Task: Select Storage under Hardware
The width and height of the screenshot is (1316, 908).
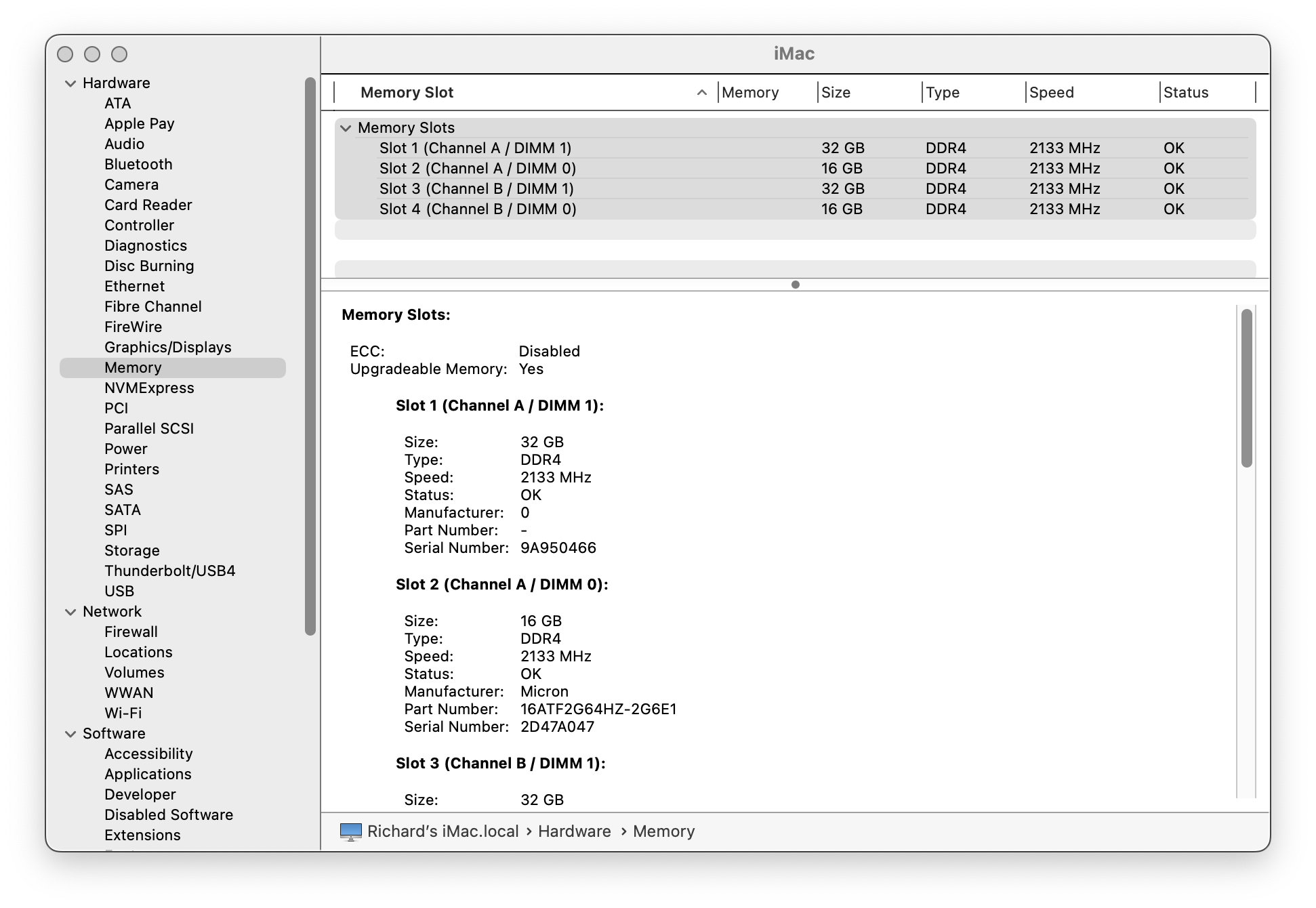Action: 131,550
